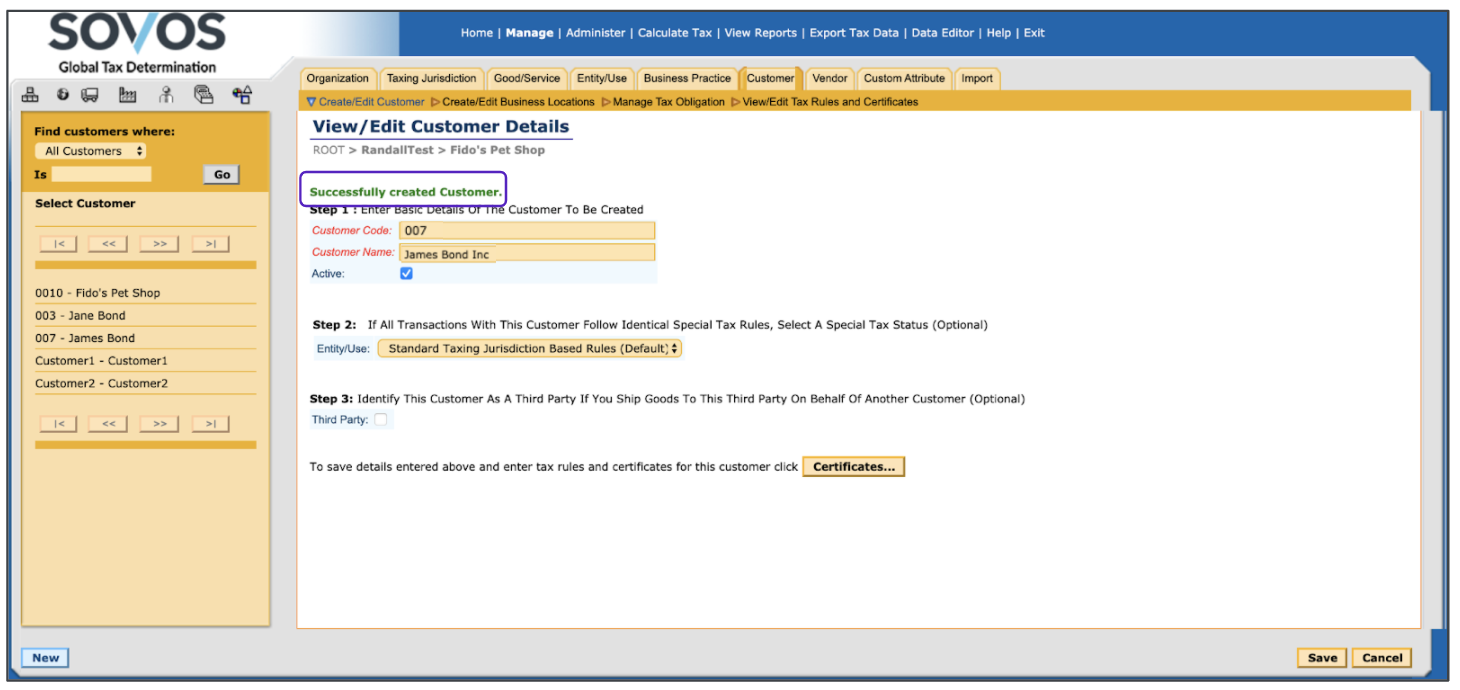The width and height of the screenshot is (1460, 690).
Task: Jump to first page of upper customer list
Action: pyautogui.click(x=59, y=244)
